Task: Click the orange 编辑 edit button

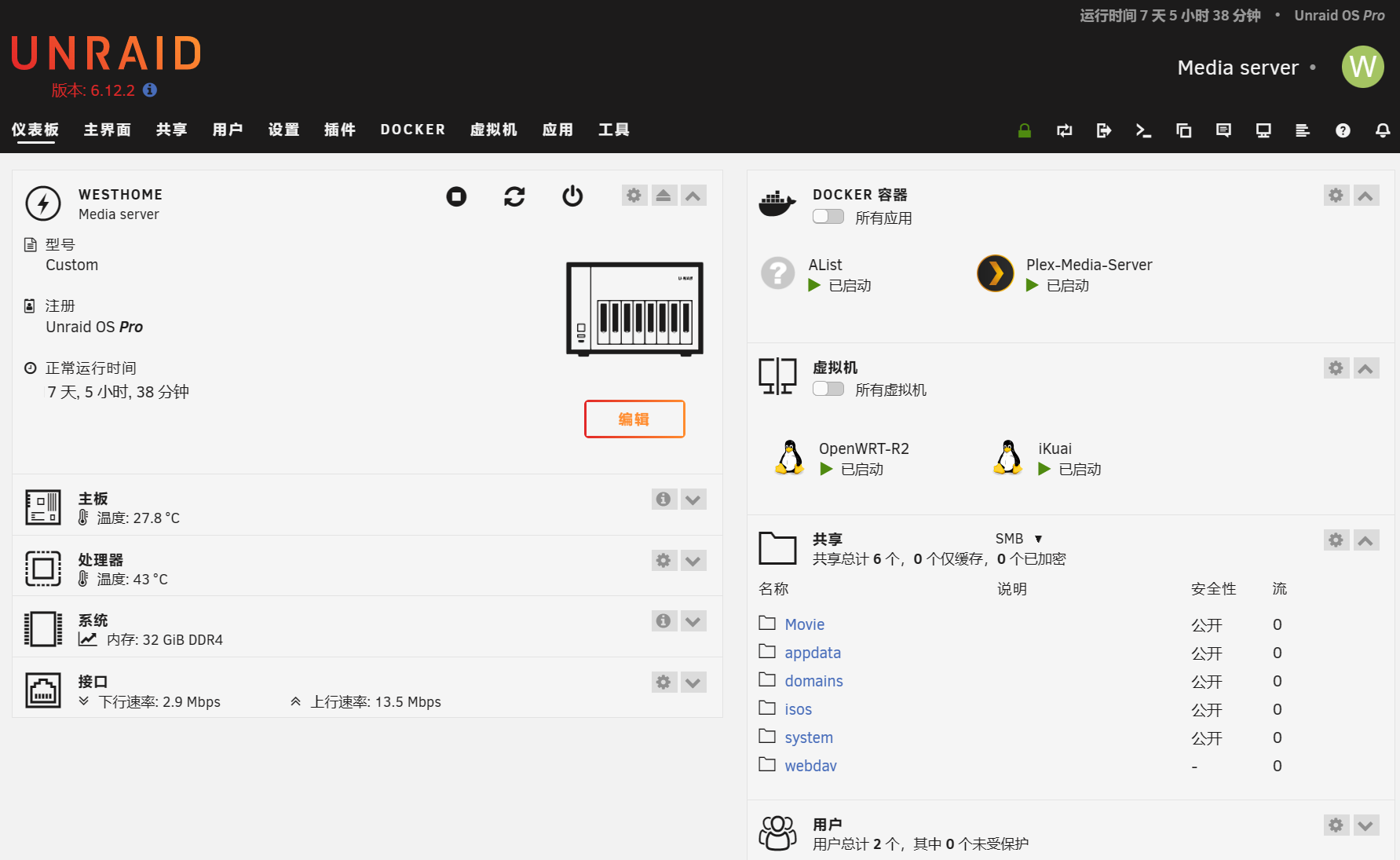Action: 634,419
